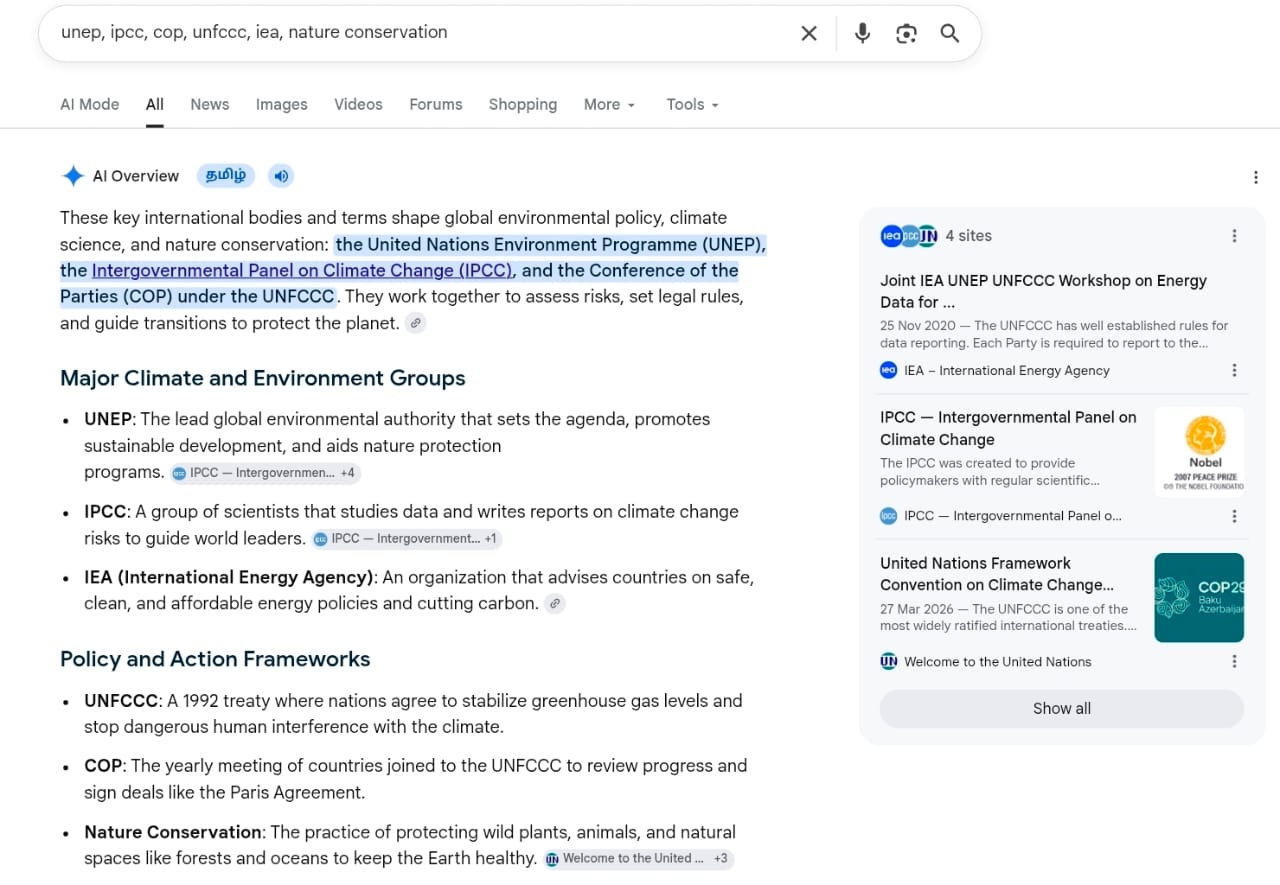The width and height of the screenshot is (1280, 885).
Task: Open Google Lens image search icon
Action: point(906,33)
